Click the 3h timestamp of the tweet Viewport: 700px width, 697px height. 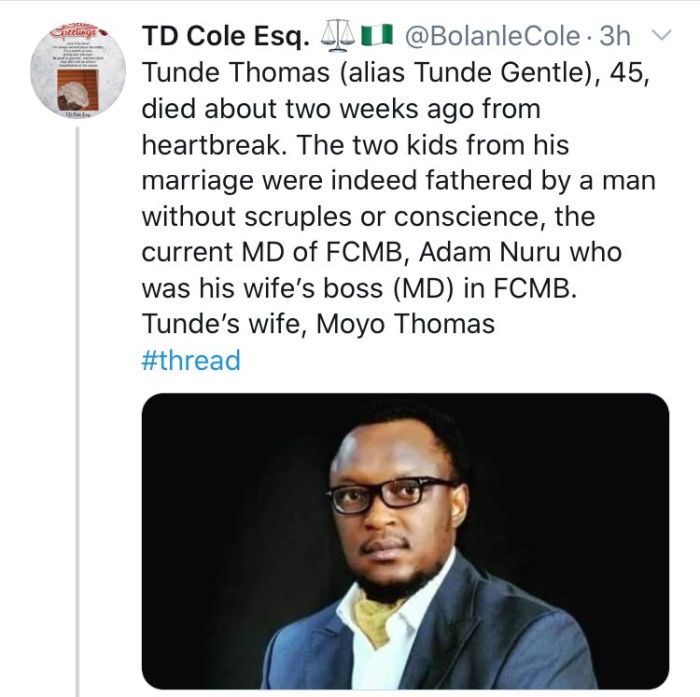615,36
